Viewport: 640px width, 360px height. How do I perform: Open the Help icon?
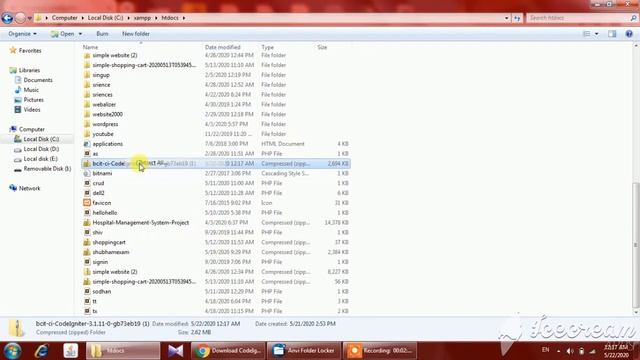pos(629,34)
